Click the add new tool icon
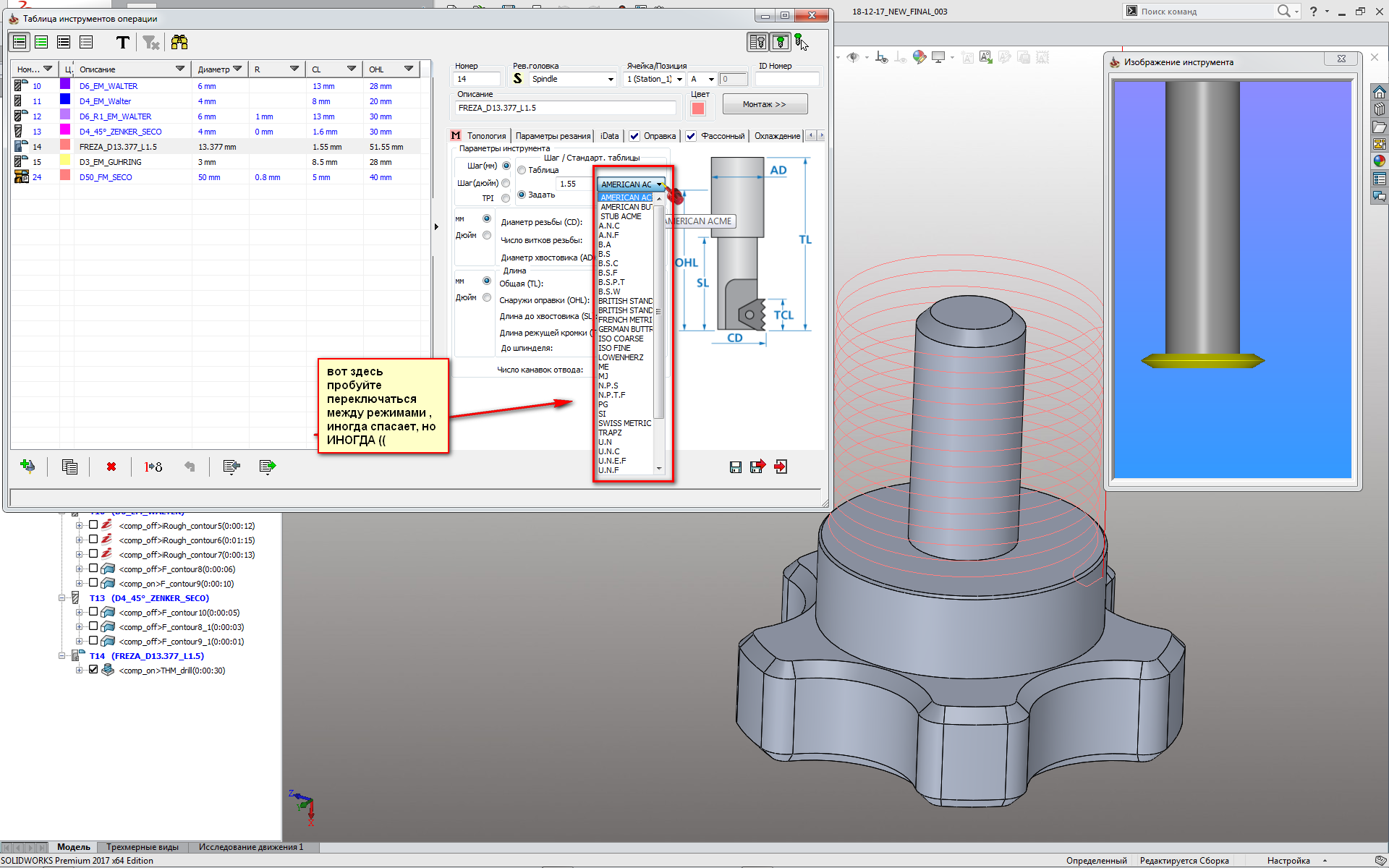The width and height of the screenshot is (1389, 868). pos(27,467)
